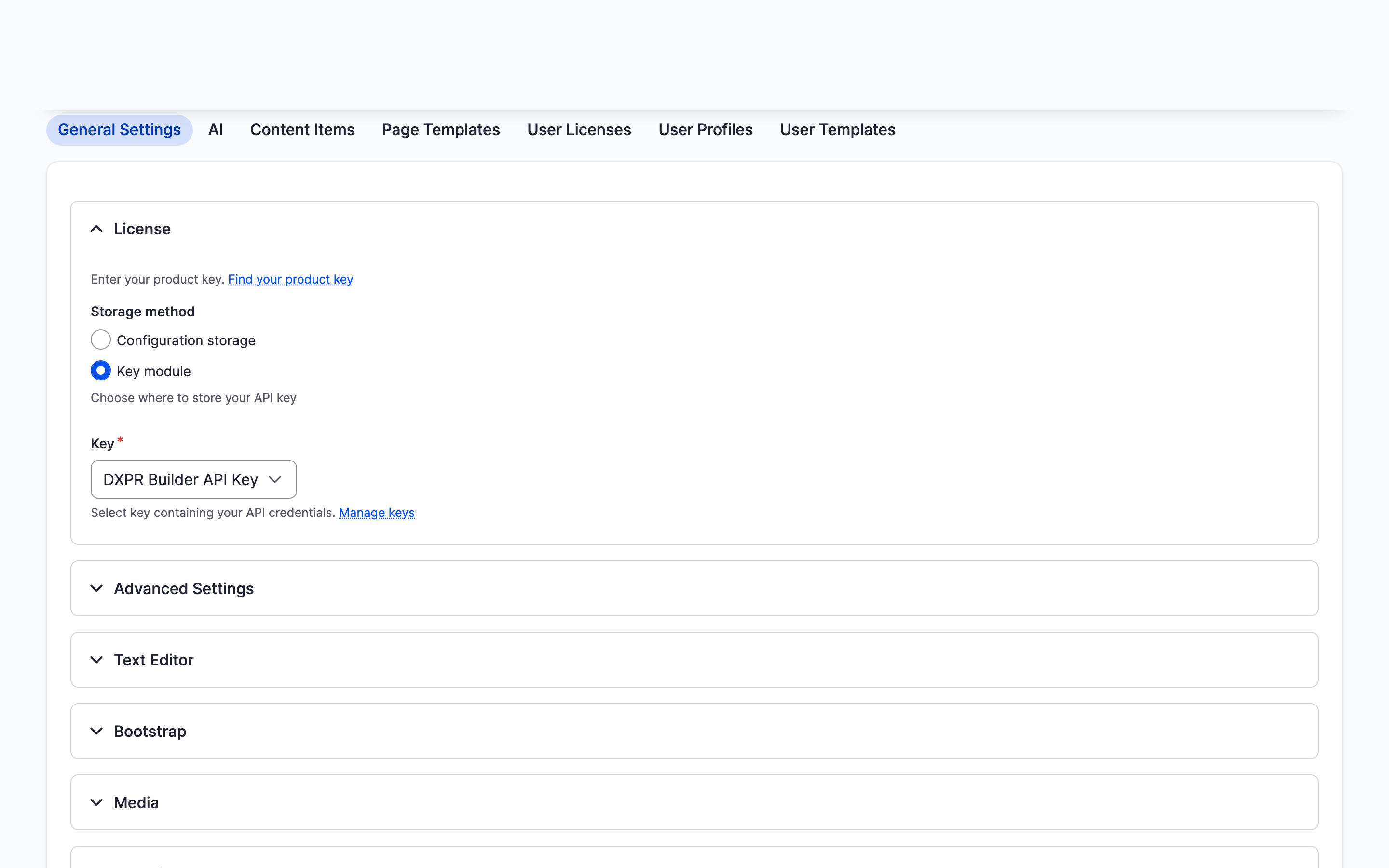Go to Content Items tab
The image size is (1389, 868).
302,130
